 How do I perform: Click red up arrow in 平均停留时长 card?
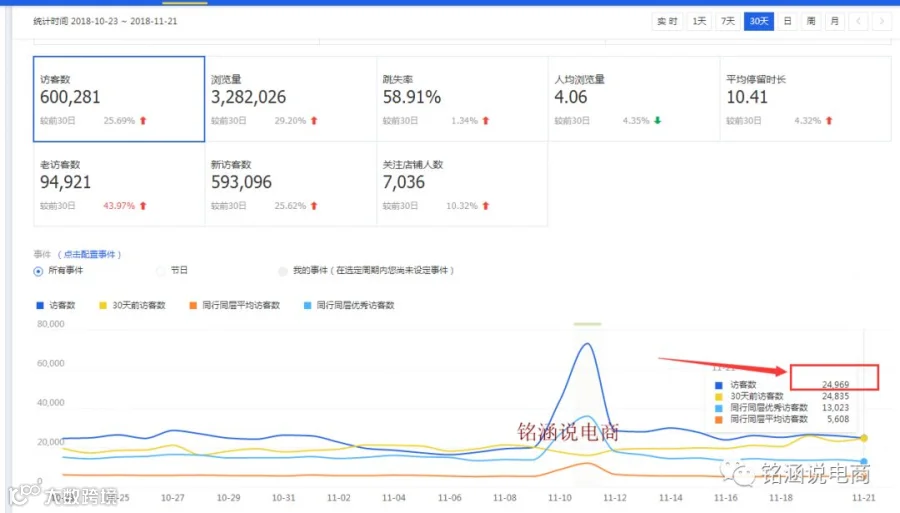829,121
